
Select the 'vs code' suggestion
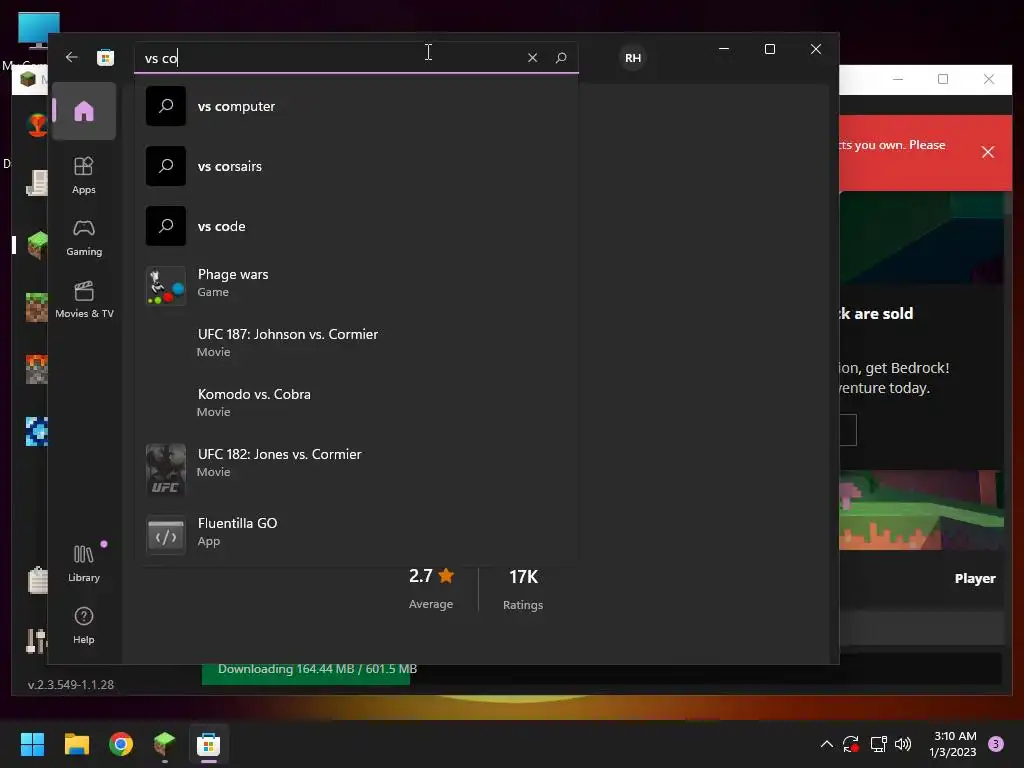click(x=356, y=226)
